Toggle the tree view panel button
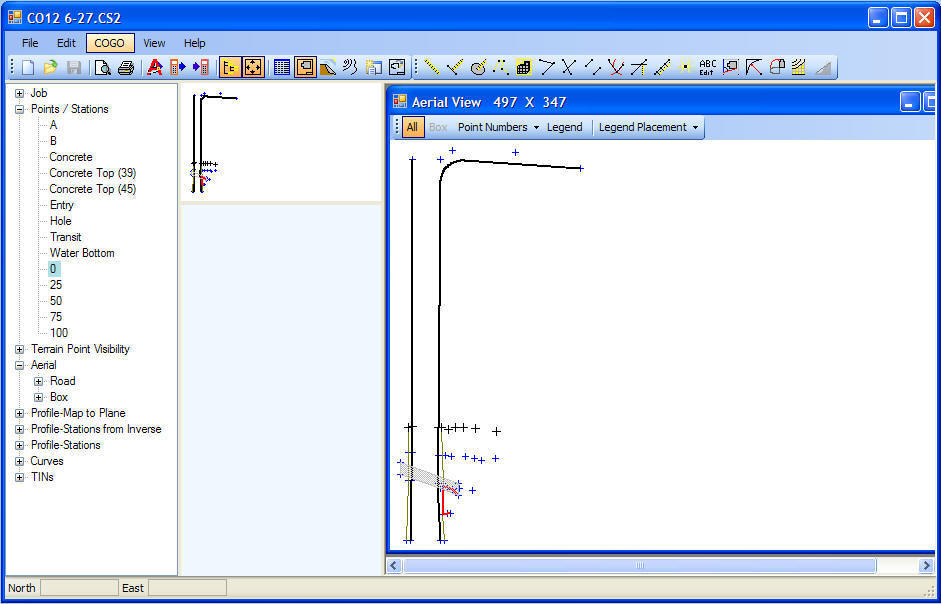 [230, 68]
